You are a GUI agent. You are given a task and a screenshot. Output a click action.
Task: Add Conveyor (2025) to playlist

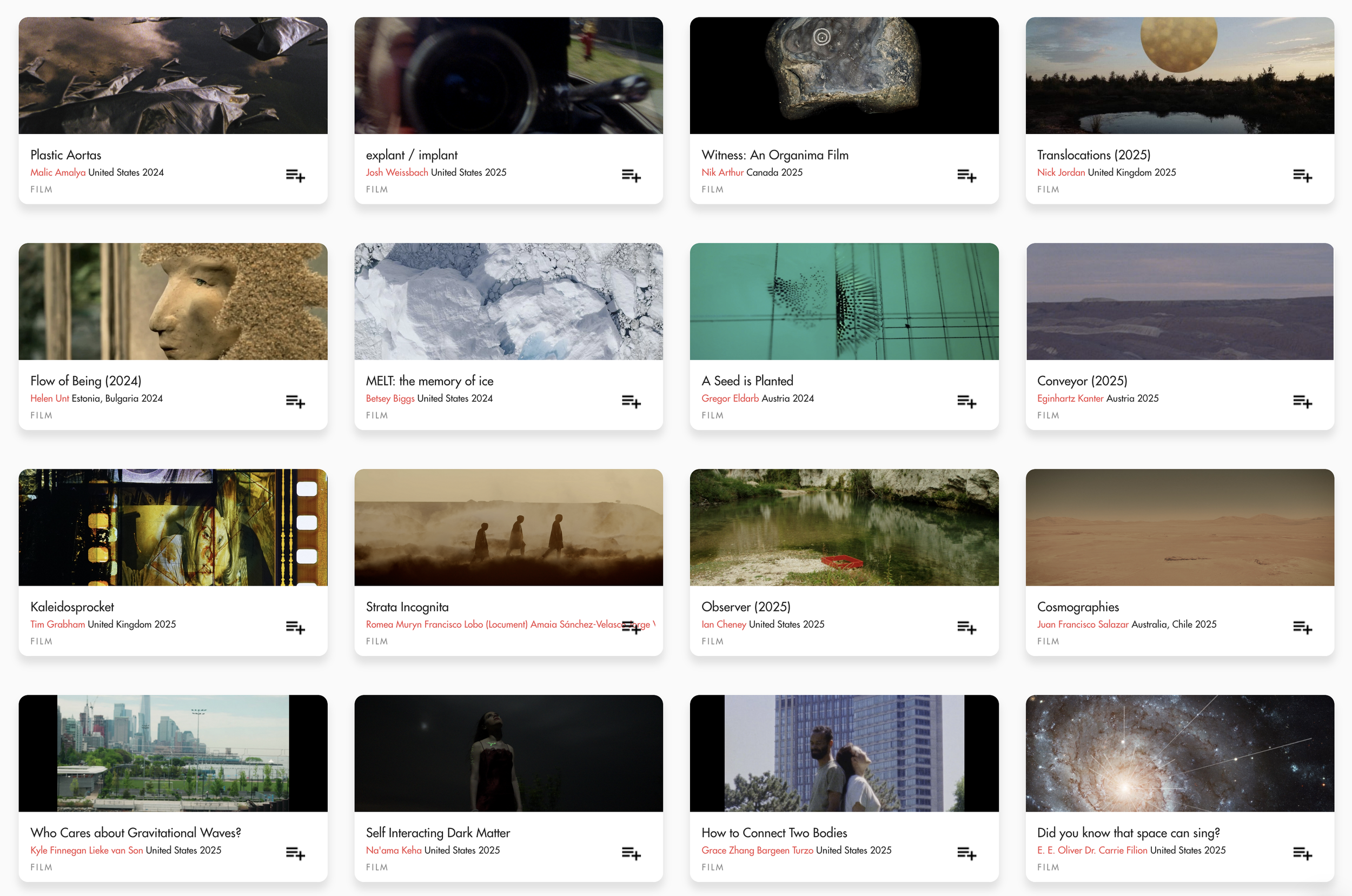tap(1302, 401)
